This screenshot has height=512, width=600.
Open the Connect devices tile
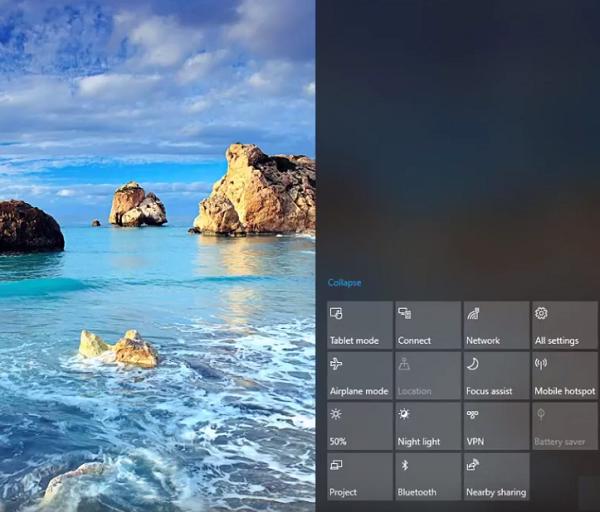[428, 325]
